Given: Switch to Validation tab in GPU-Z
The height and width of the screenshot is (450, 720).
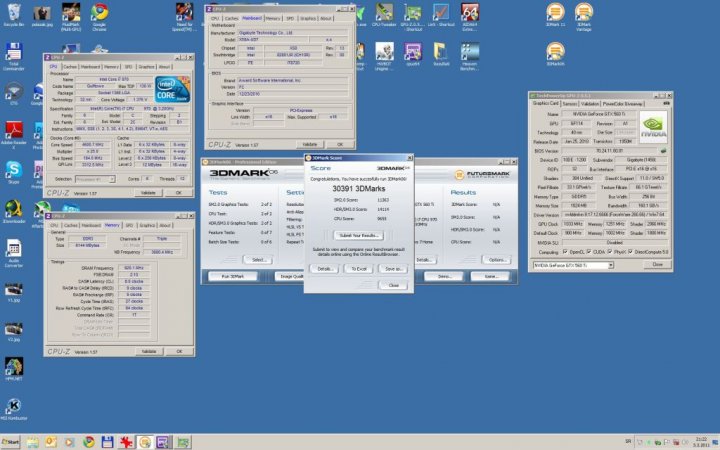Looking at the screenshot, I should (x=590, y=104).
